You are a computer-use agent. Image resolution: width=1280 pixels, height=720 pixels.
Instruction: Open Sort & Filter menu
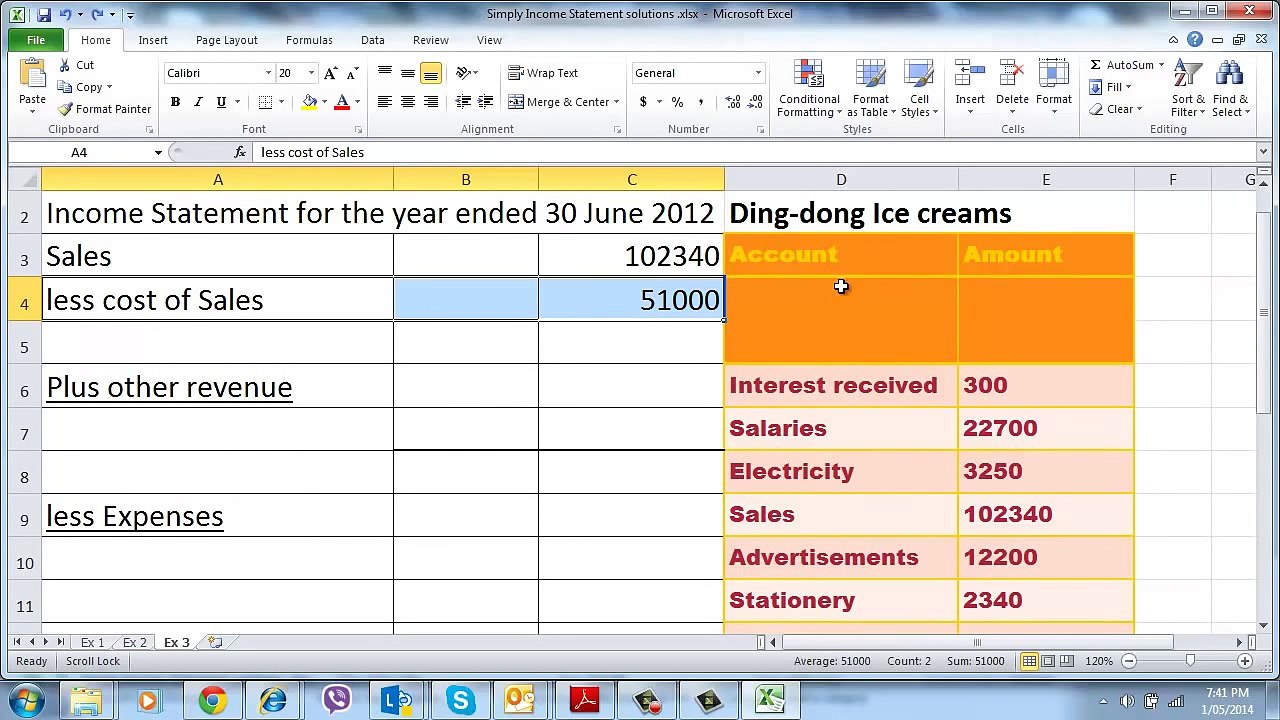(1188, 88)
